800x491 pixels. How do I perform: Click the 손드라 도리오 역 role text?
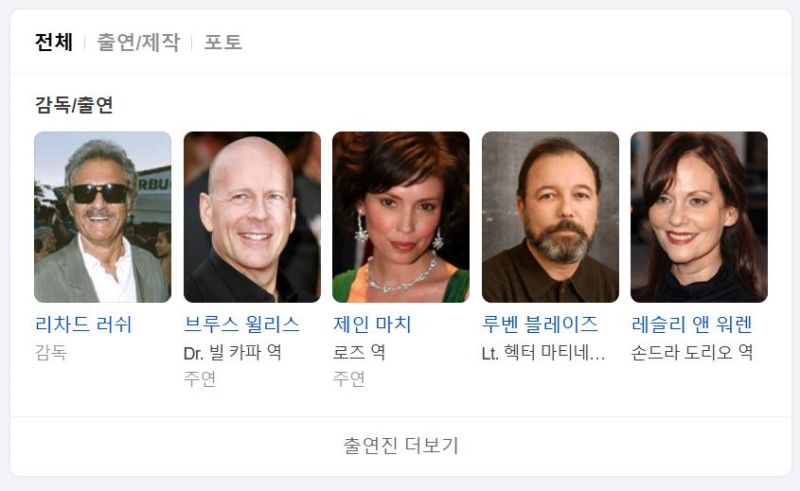pyautogui.click(x=692, y=352)
